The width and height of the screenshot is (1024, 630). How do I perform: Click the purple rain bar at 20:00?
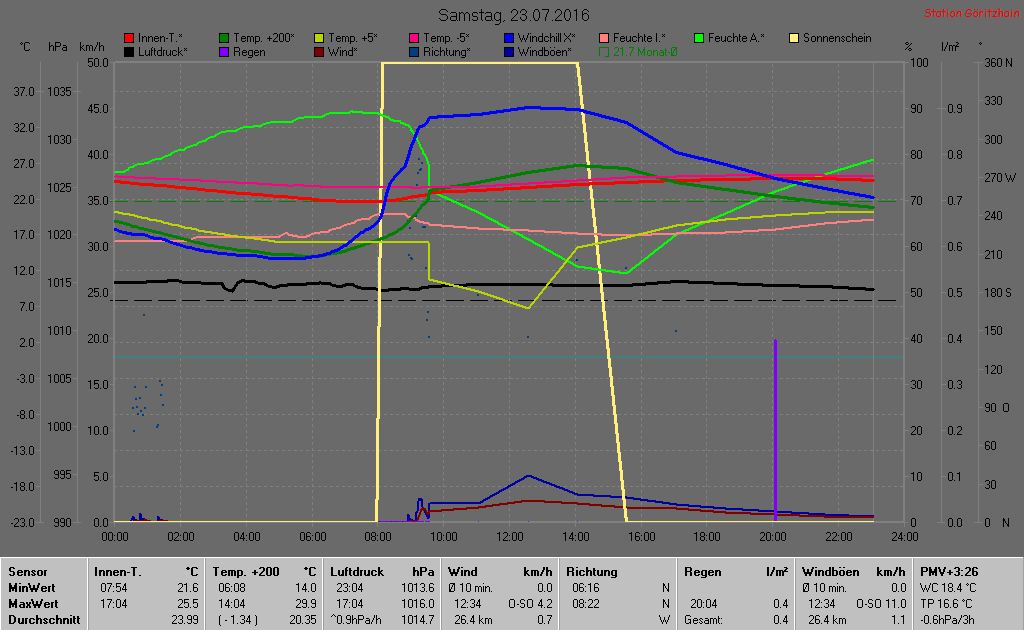(775, 430)
